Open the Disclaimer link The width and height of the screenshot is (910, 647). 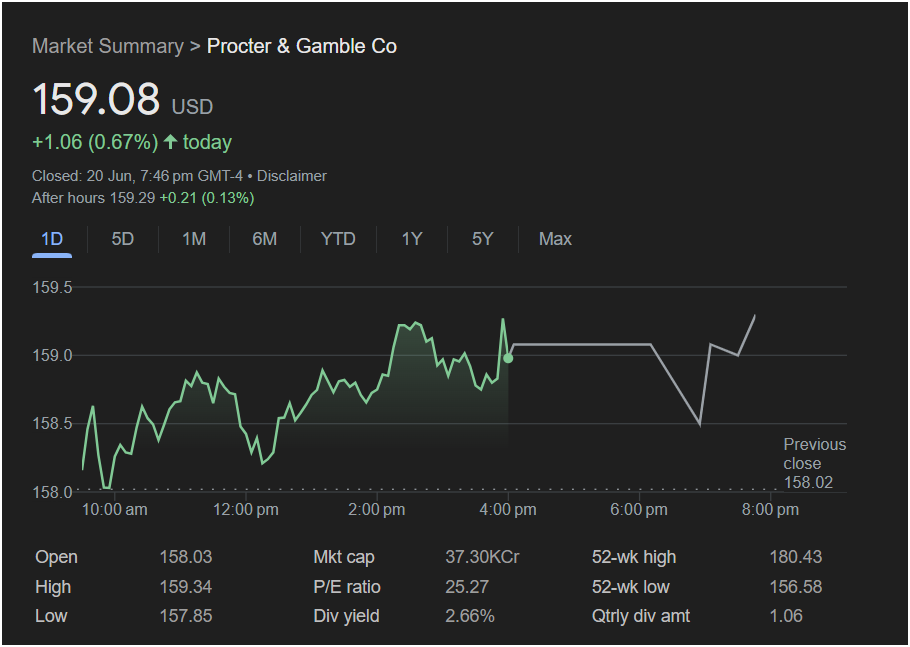click(x=292, y=176)
